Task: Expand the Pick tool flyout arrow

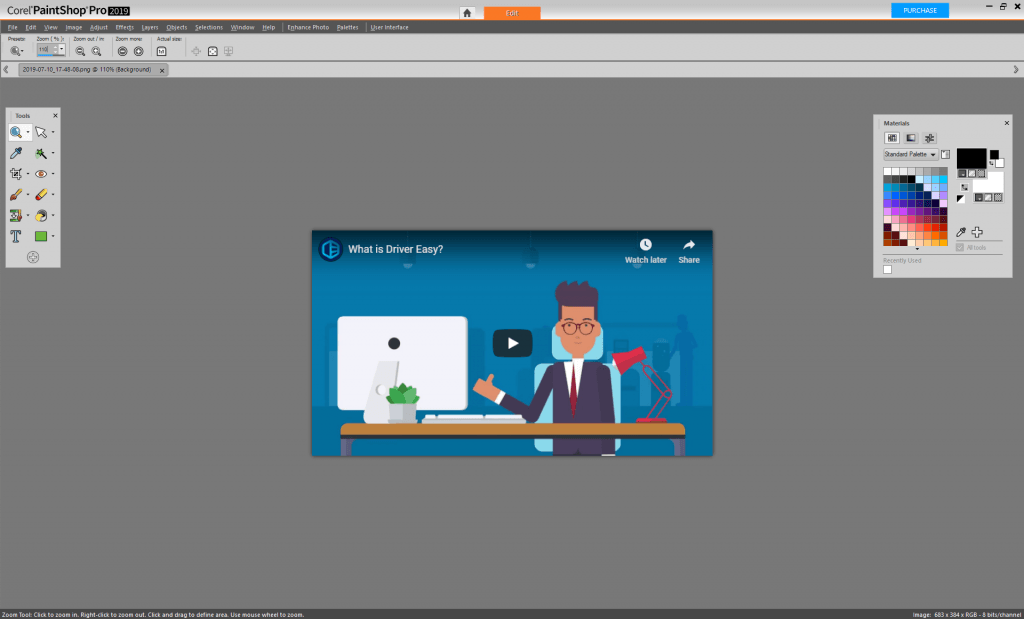Action: (x=53, y=133)
